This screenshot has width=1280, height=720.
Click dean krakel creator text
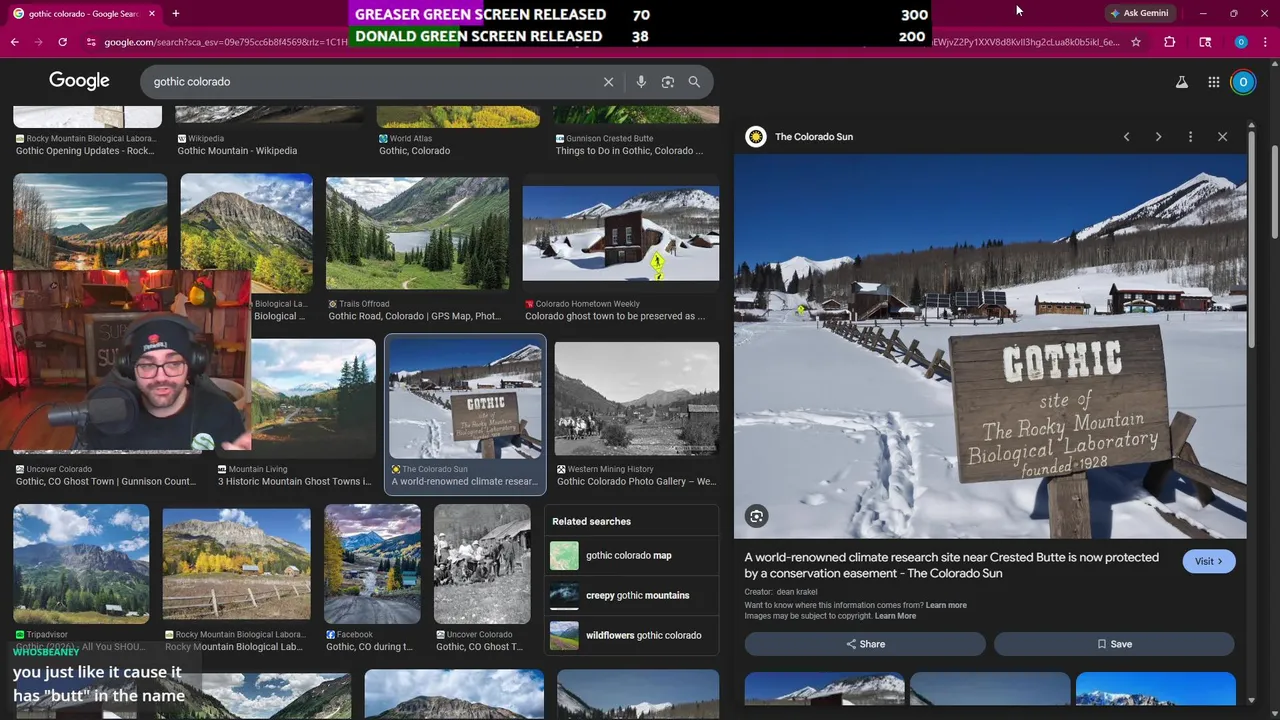pos(797,592)
